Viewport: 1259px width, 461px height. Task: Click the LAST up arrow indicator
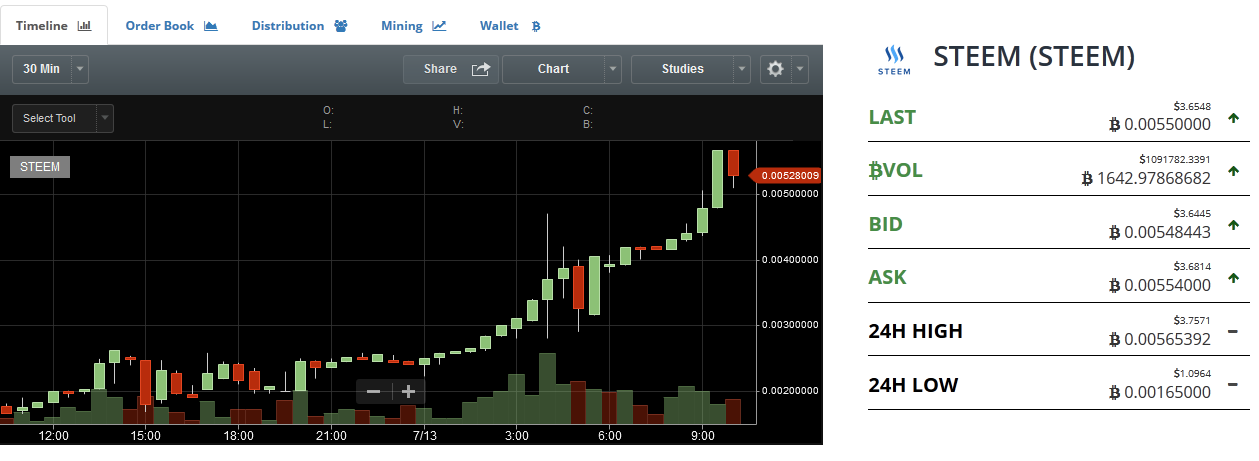pyautogui.click(x=1233, y=118)
